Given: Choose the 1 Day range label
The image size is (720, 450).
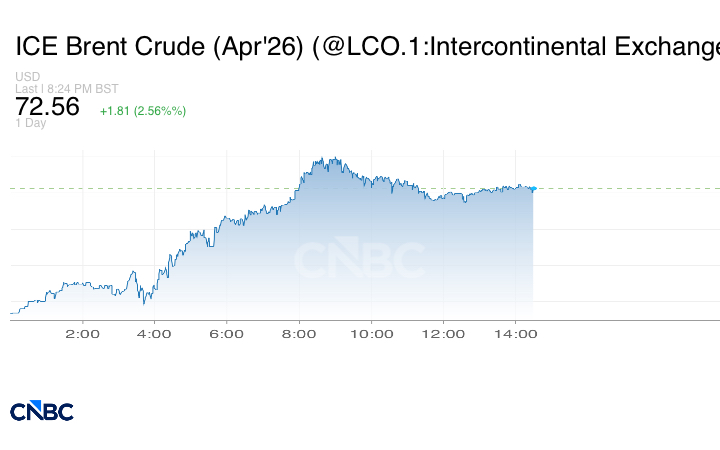Looking at the screenshot, I should coord(30,124).
